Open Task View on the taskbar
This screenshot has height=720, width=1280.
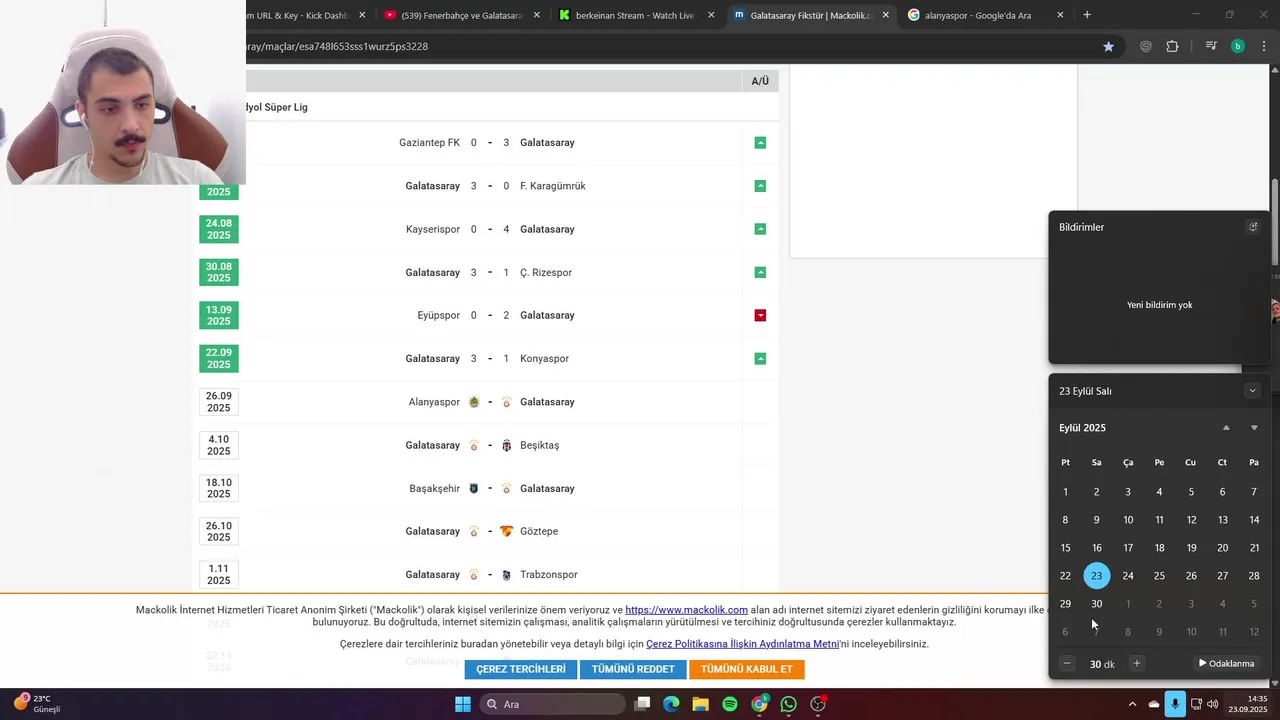click(643, 704)
